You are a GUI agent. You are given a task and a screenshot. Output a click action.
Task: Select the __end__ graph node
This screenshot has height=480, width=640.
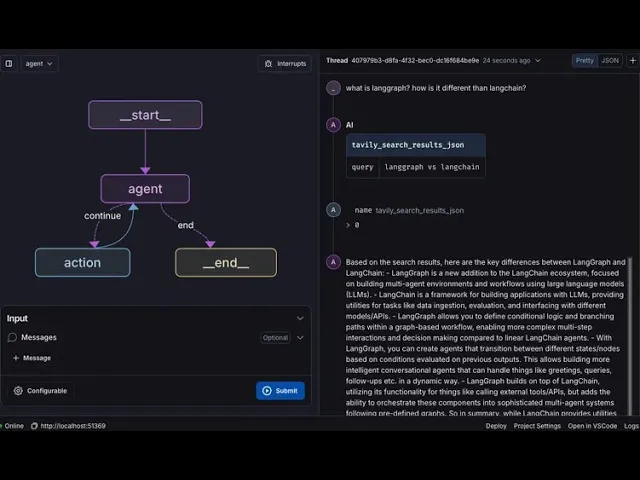226,262
